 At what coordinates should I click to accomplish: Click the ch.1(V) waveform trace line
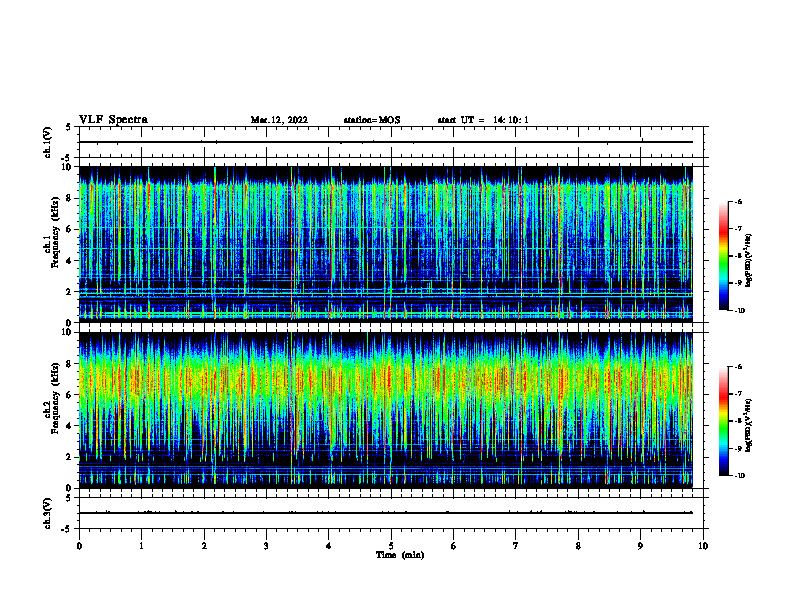coord(386,142)
